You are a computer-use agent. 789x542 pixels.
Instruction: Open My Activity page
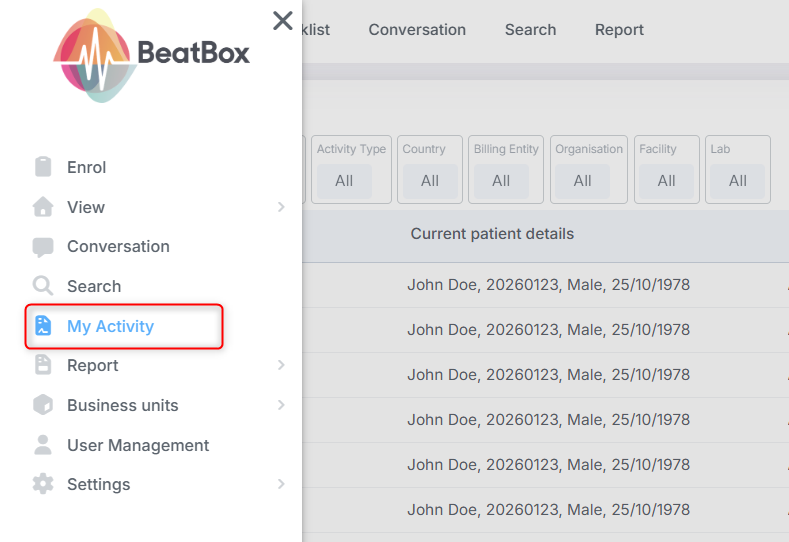(111, 326)
